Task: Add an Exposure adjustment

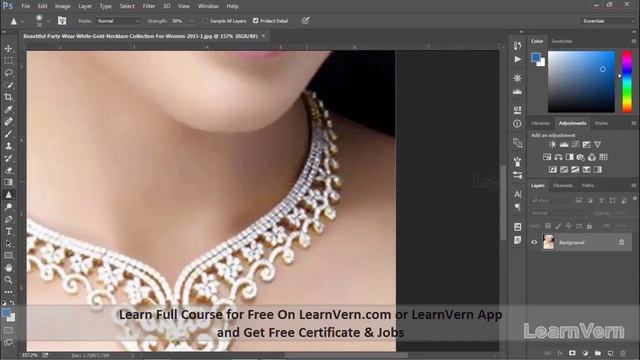Action: coord(587,144)
